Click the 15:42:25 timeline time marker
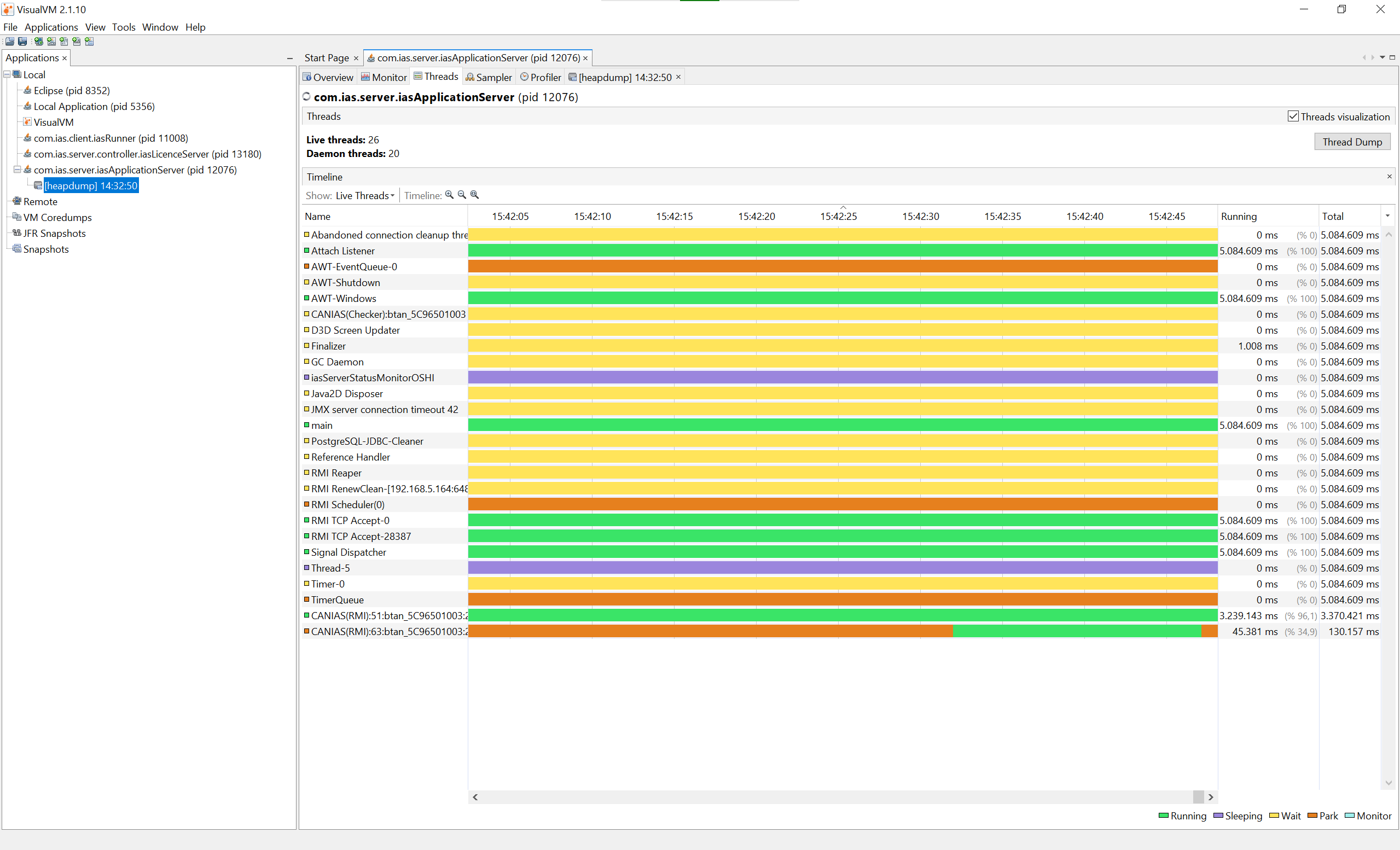This screenshot has width=1400, height=850. (839, 217)
